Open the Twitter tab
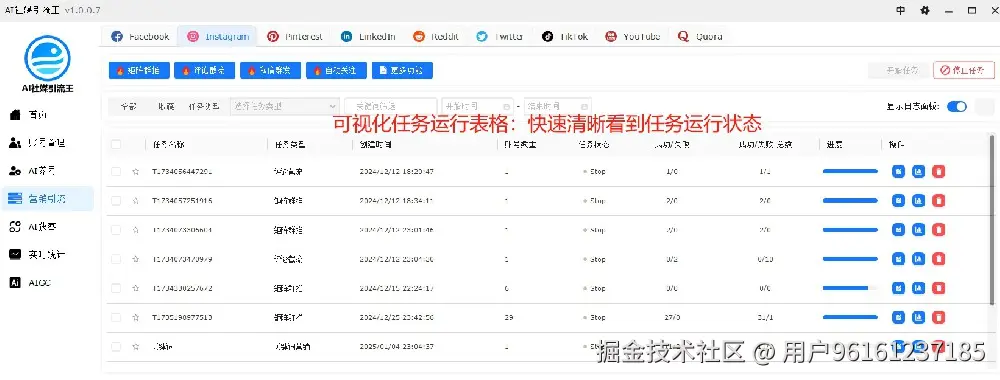This screenshot has width=1000, height=380. tap(500, 36)
